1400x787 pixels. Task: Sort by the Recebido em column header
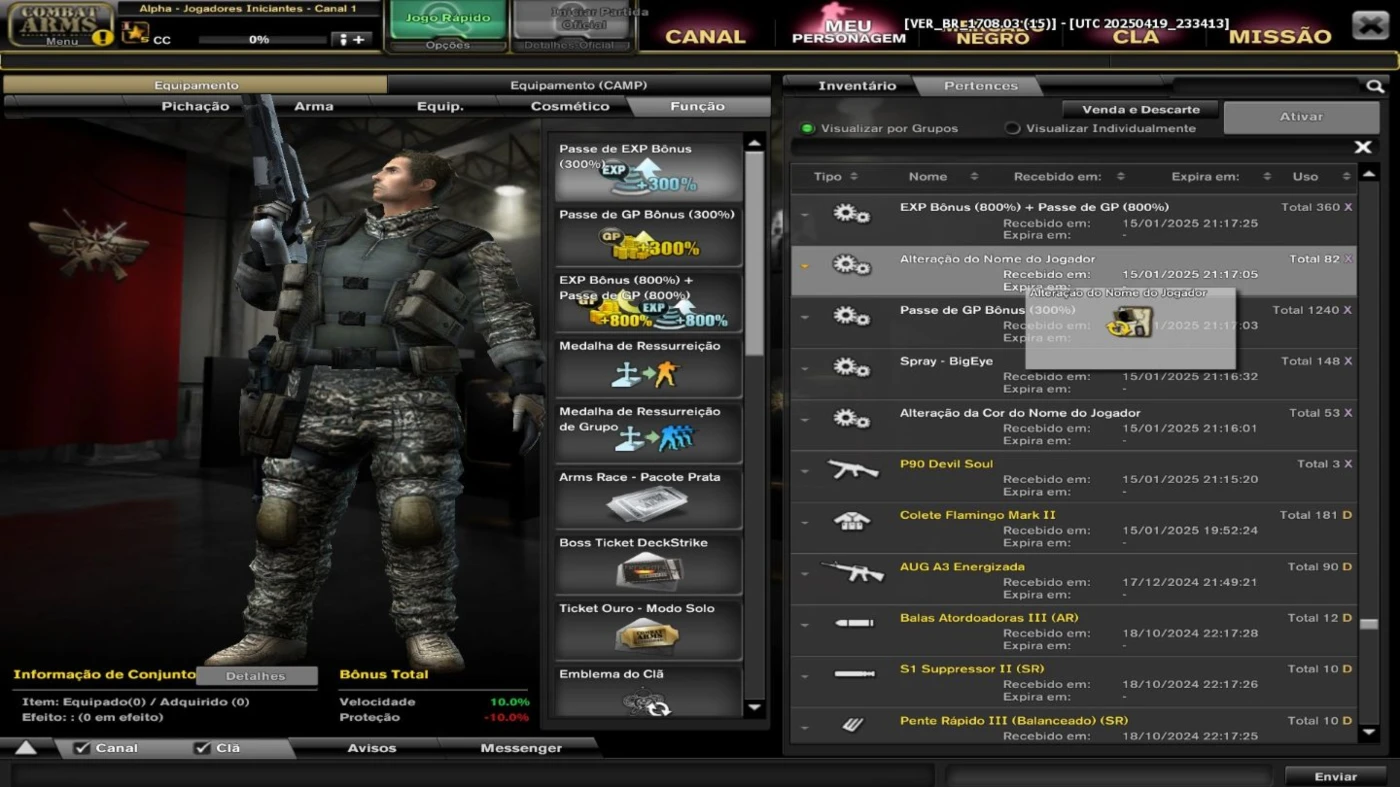[x=1068, y=177]
